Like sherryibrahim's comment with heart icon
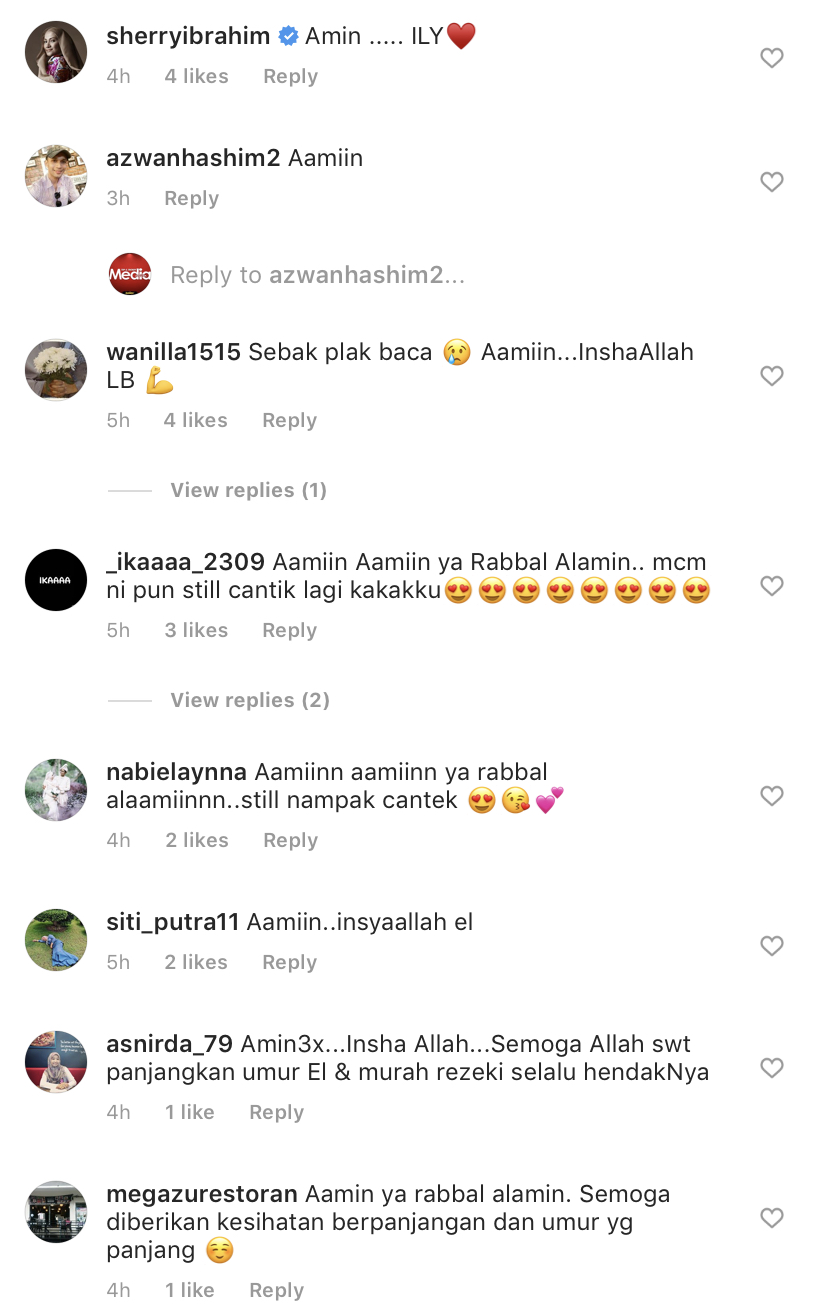The image size is (828, 1305). (x=772, y=59)
